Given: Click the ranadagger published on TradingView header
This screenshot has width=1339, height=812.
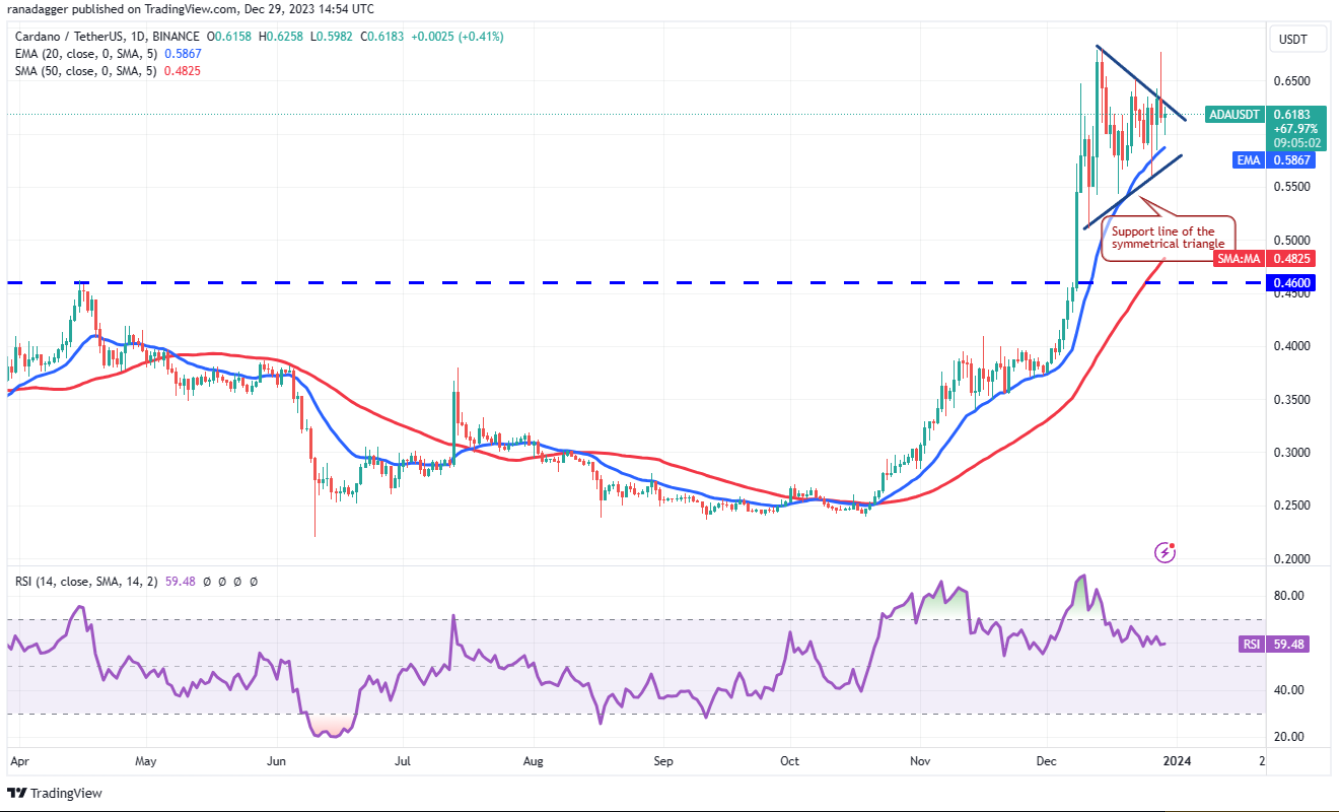Looking at the screenshot, I should (190, 8).
